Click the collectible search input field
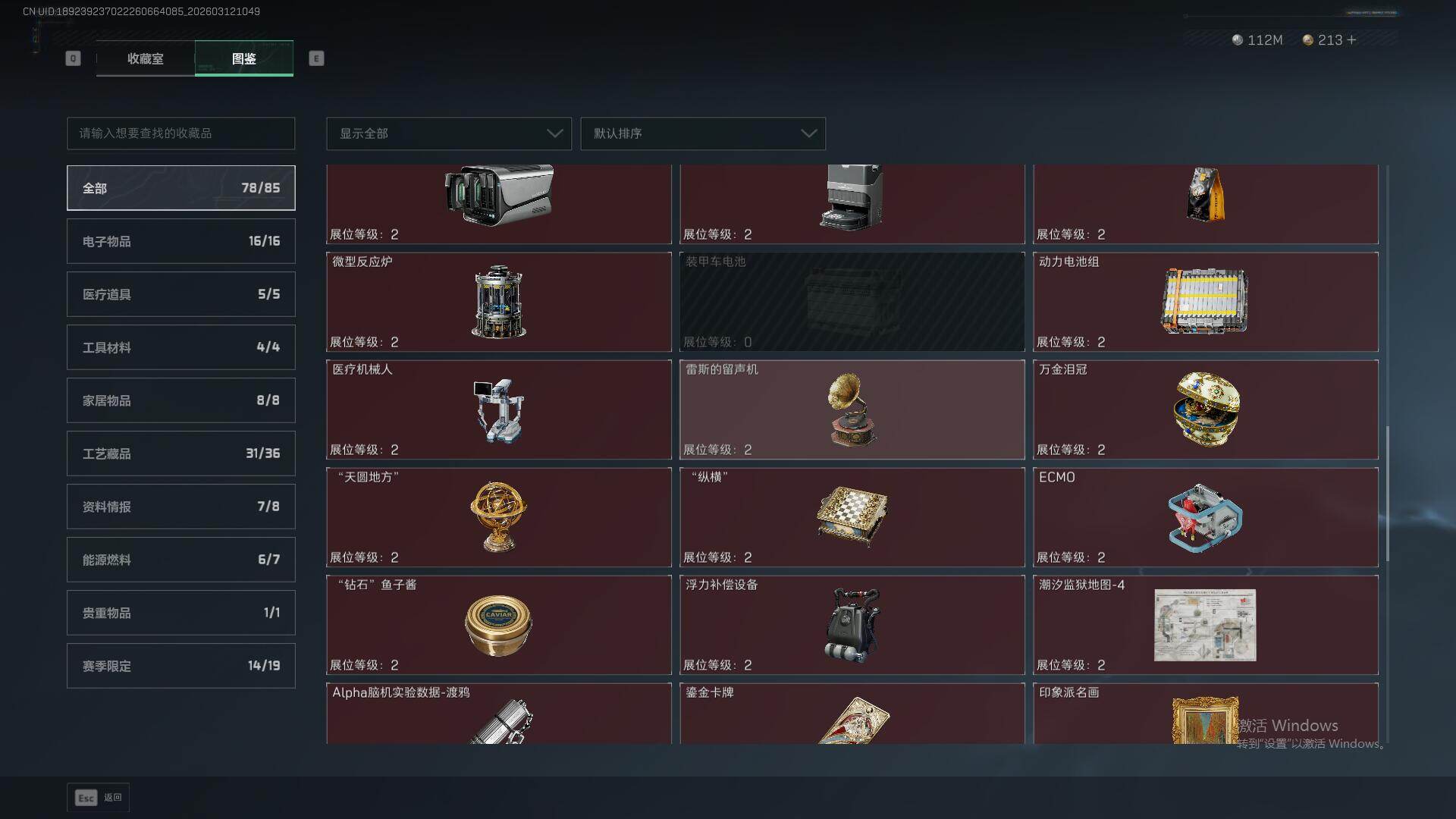The width and height of the screenshot is (1456, 819). coord(181,133)
